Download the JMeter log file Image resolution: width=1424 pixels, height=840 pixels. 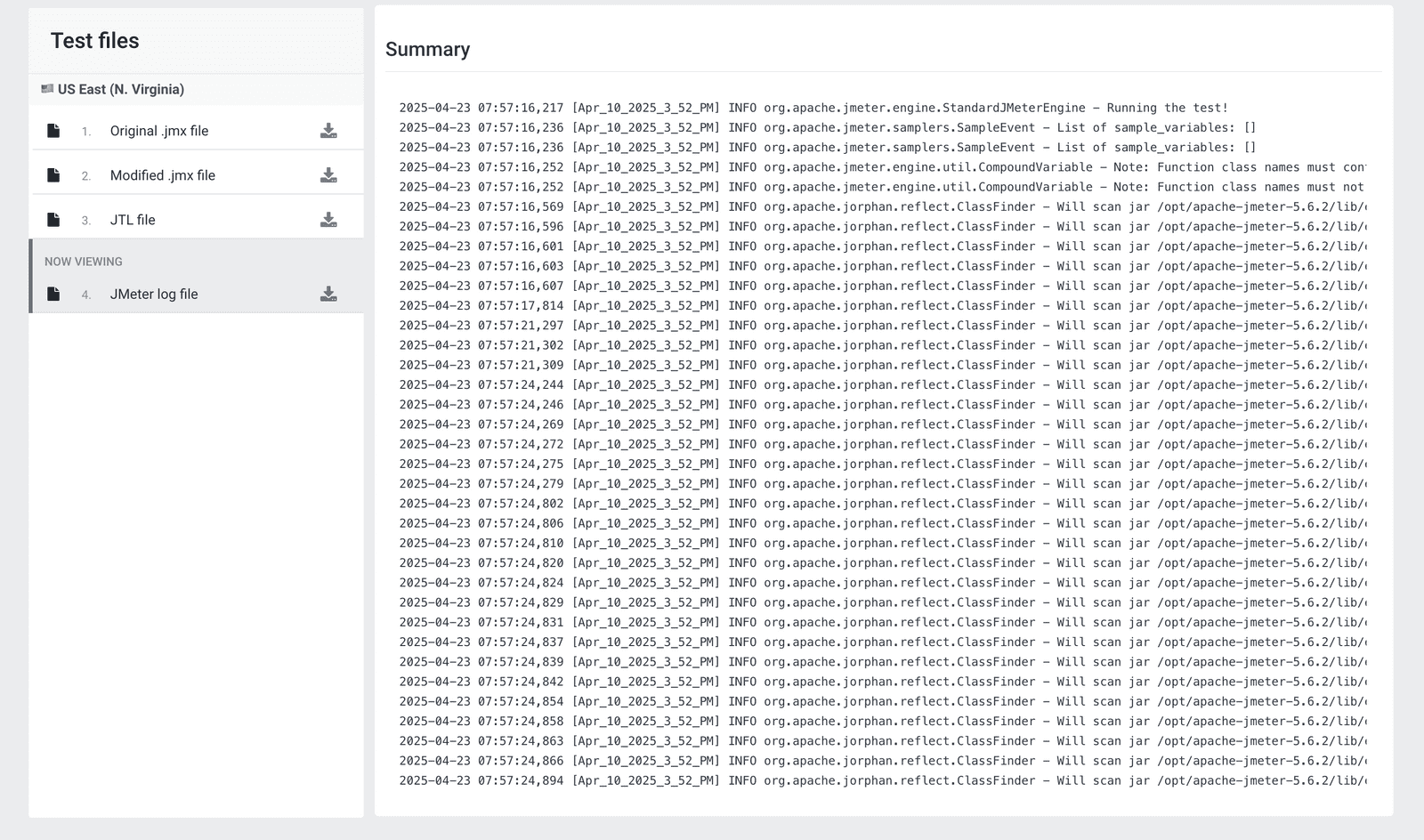pos(328,294)
